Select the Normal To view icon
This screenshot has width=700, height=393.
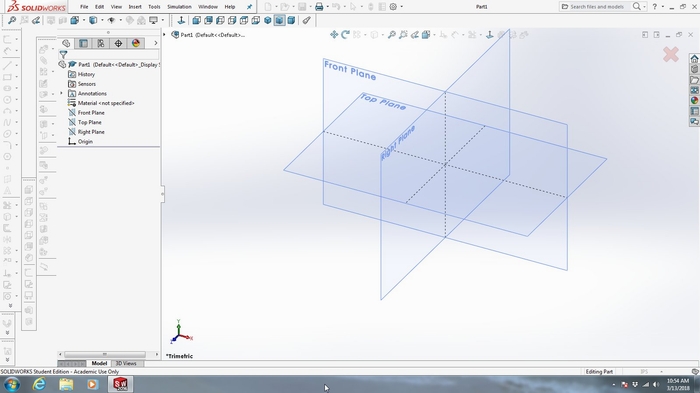tap(181, 20)
